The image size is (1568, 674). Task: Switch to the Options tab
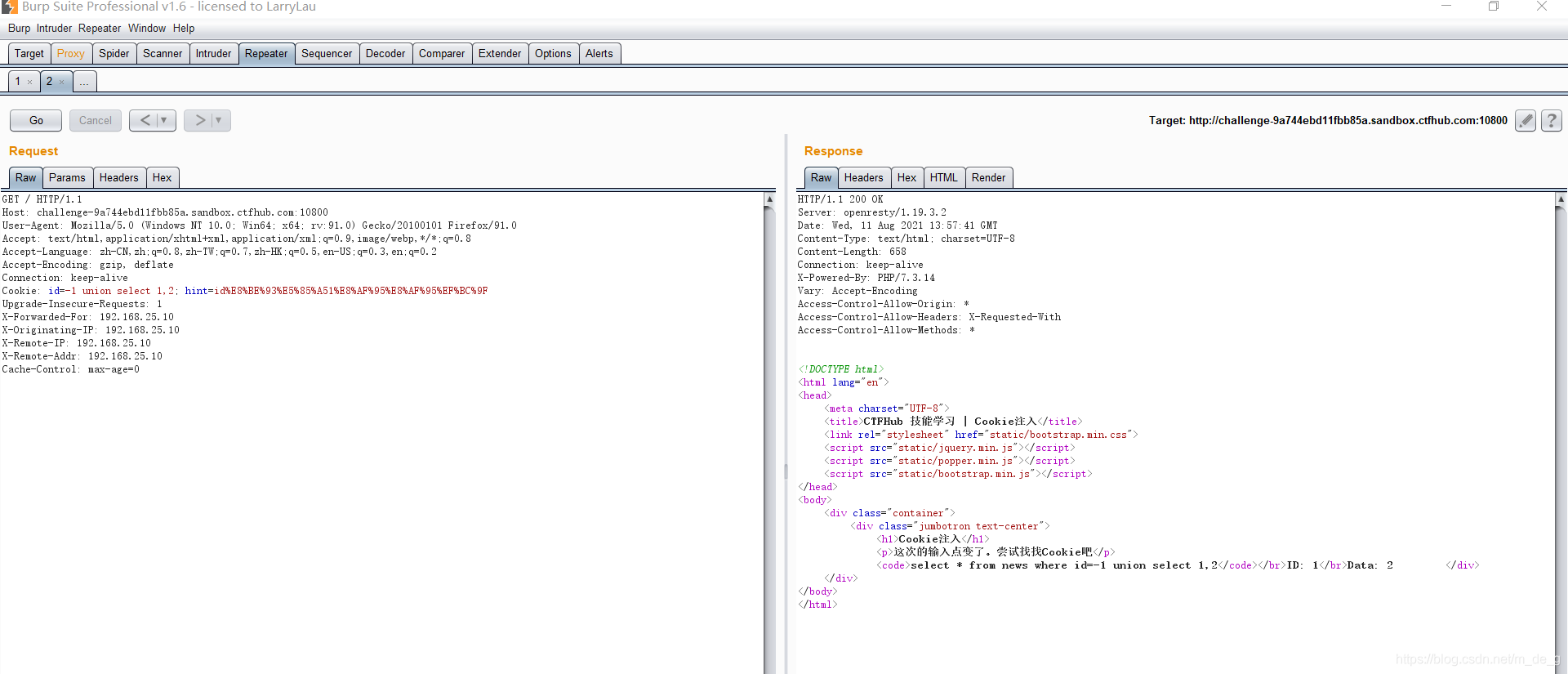click(x=553, y=53)
